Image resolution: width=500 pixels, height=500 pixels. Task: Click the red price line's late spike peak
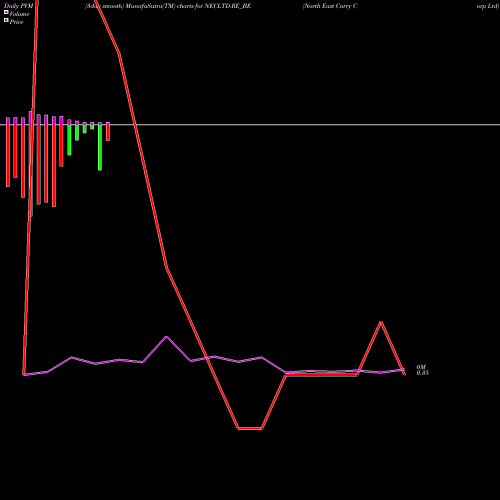tap(381, 322)
